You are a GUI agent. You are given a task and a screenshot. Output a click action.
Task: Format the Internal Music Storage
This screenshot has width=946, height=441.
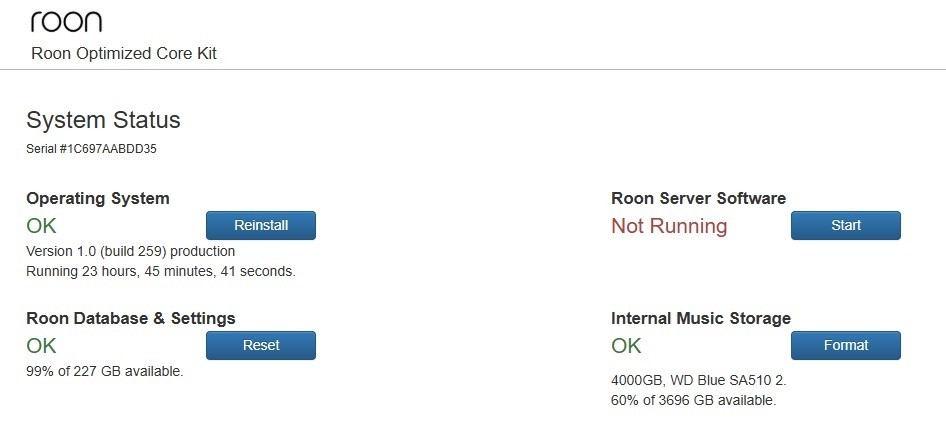coord(846,346)
